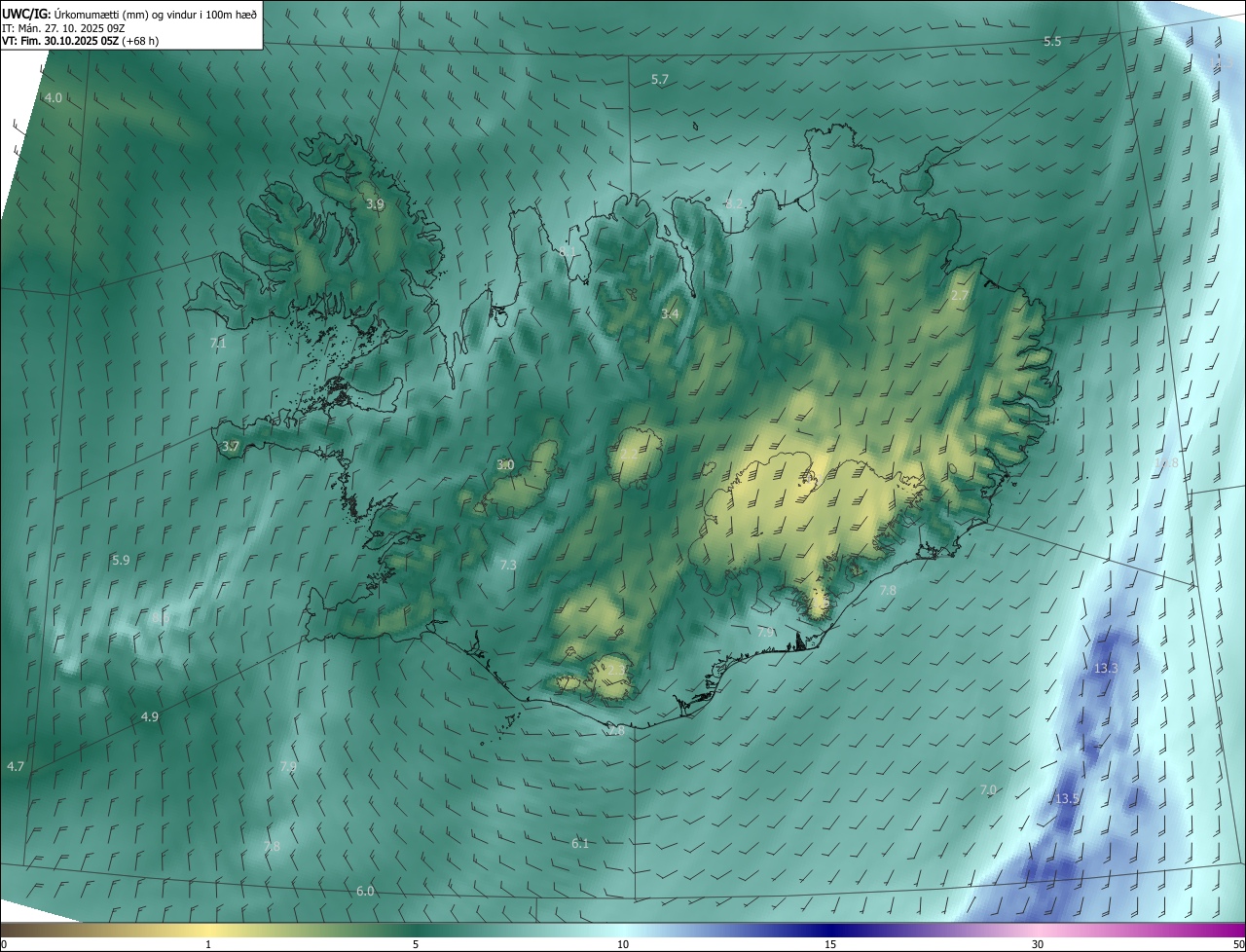Click the 5.7 value label
The height and width of the screenshot is (952, 1246).
click(660, 80)
